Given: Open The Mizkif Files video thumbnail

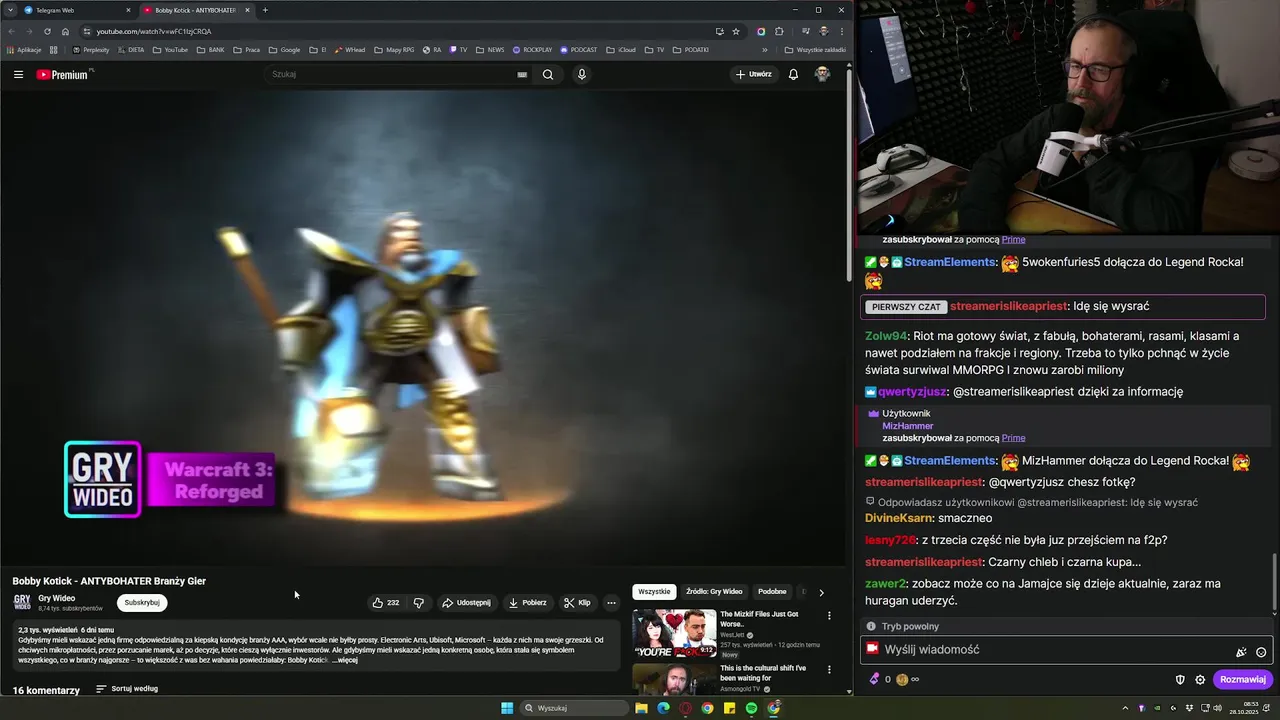Looking at the screenshot, I should pyautogui.click(x=674, y=632).
